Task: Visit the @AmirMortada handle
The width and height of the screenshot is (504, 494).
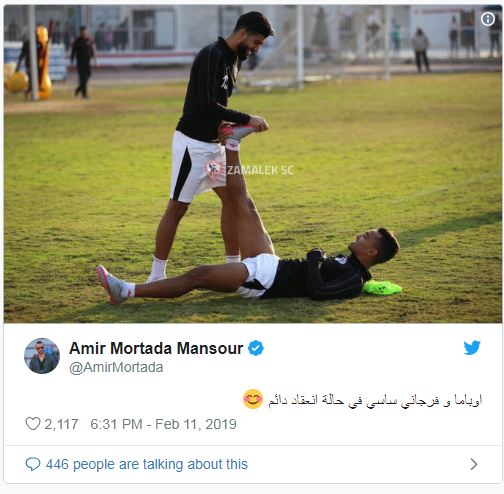Action: tap(116, 367)
